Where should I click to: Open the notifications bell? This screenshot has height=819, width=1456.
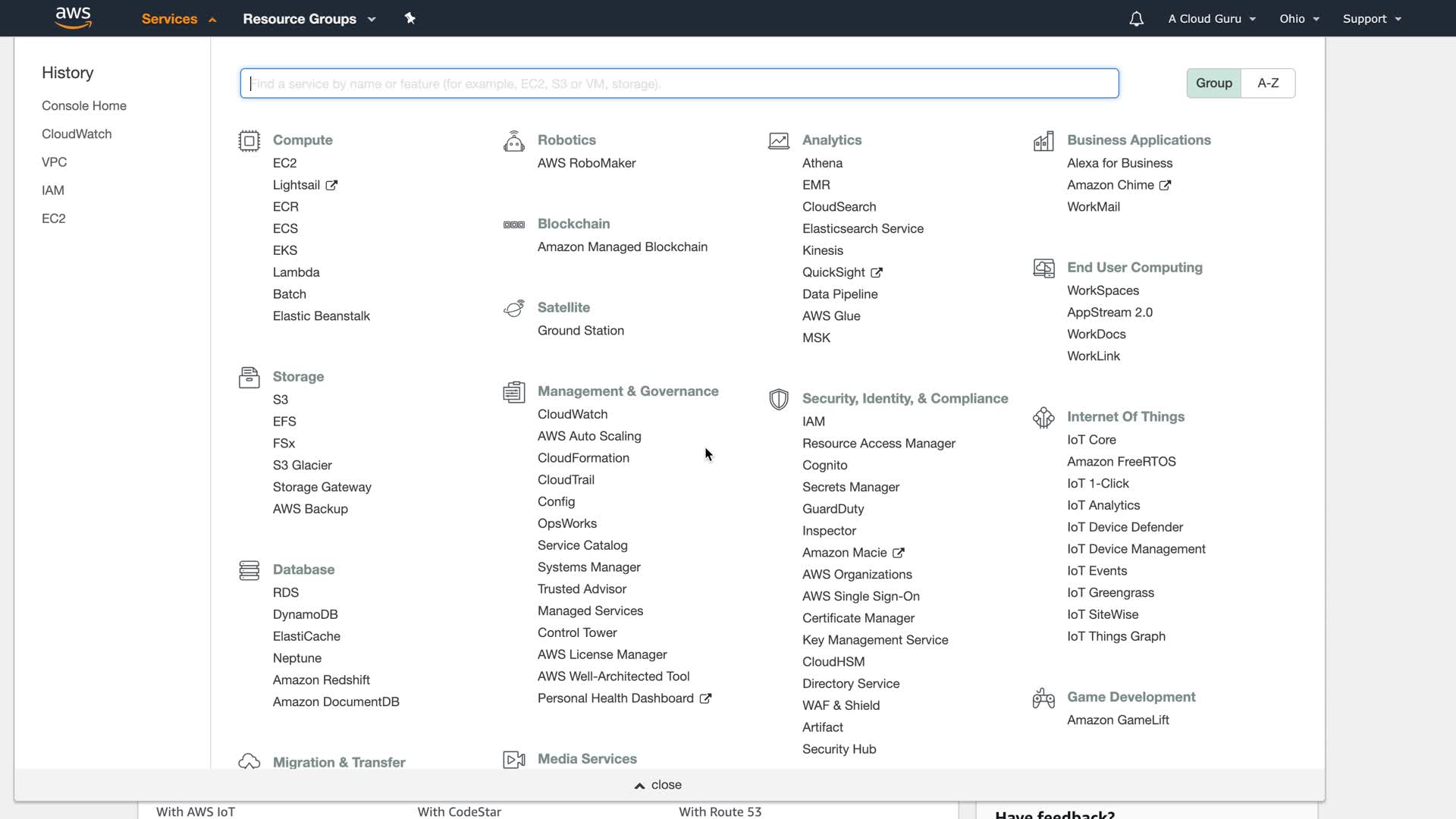[x=1136, y=19]
